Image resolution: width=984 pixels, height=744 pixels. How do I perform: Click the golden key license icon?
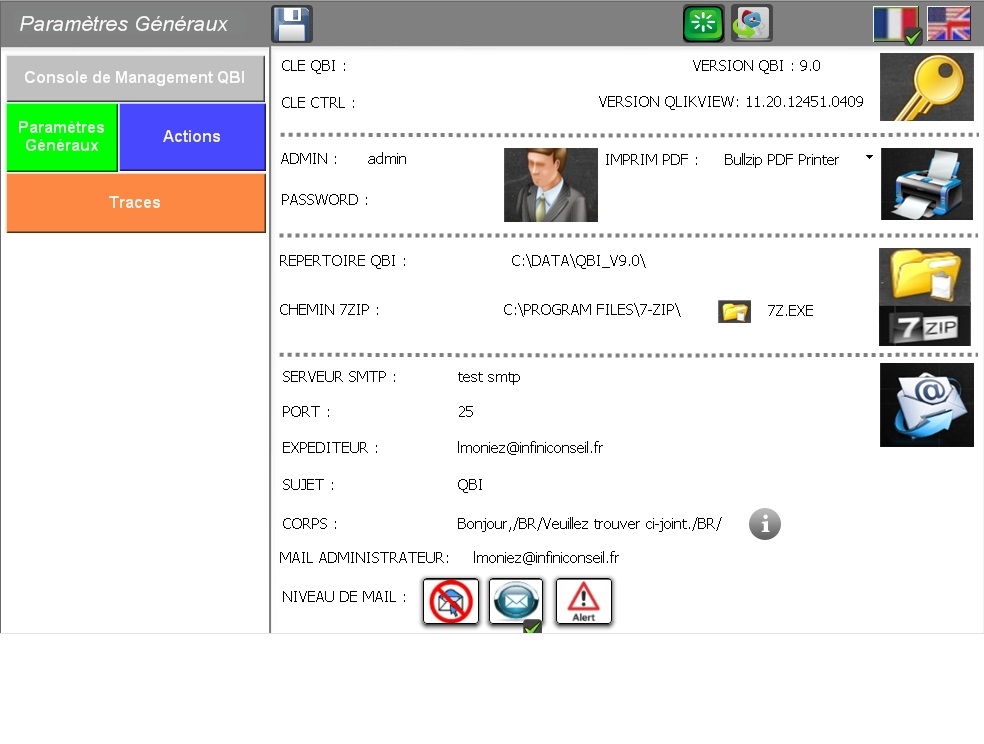pos(926,87)
